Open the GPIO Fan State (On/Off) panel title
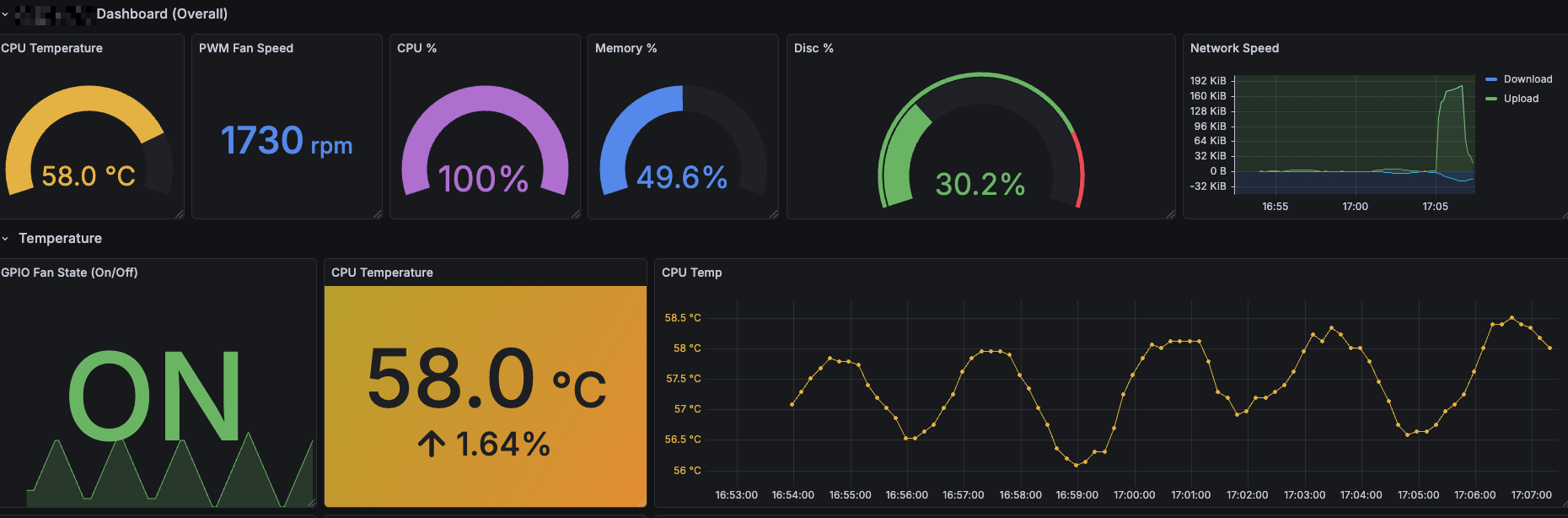The width and height of the screenshot is (1568, 518). click(69, 272)
